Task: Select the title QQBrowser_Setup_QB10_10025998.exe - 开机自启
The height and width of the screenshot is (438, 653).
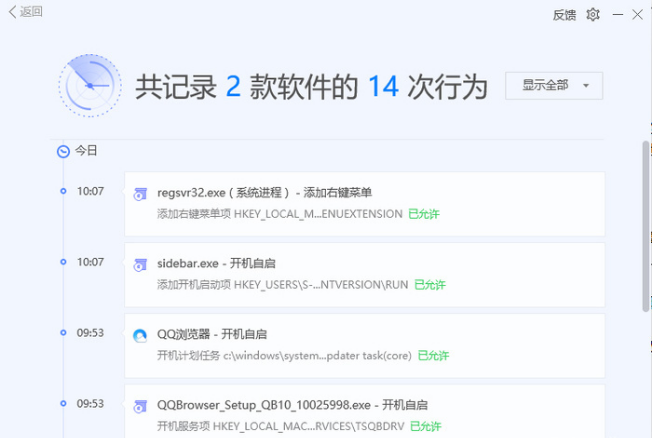Action: (x=292, y=405)
